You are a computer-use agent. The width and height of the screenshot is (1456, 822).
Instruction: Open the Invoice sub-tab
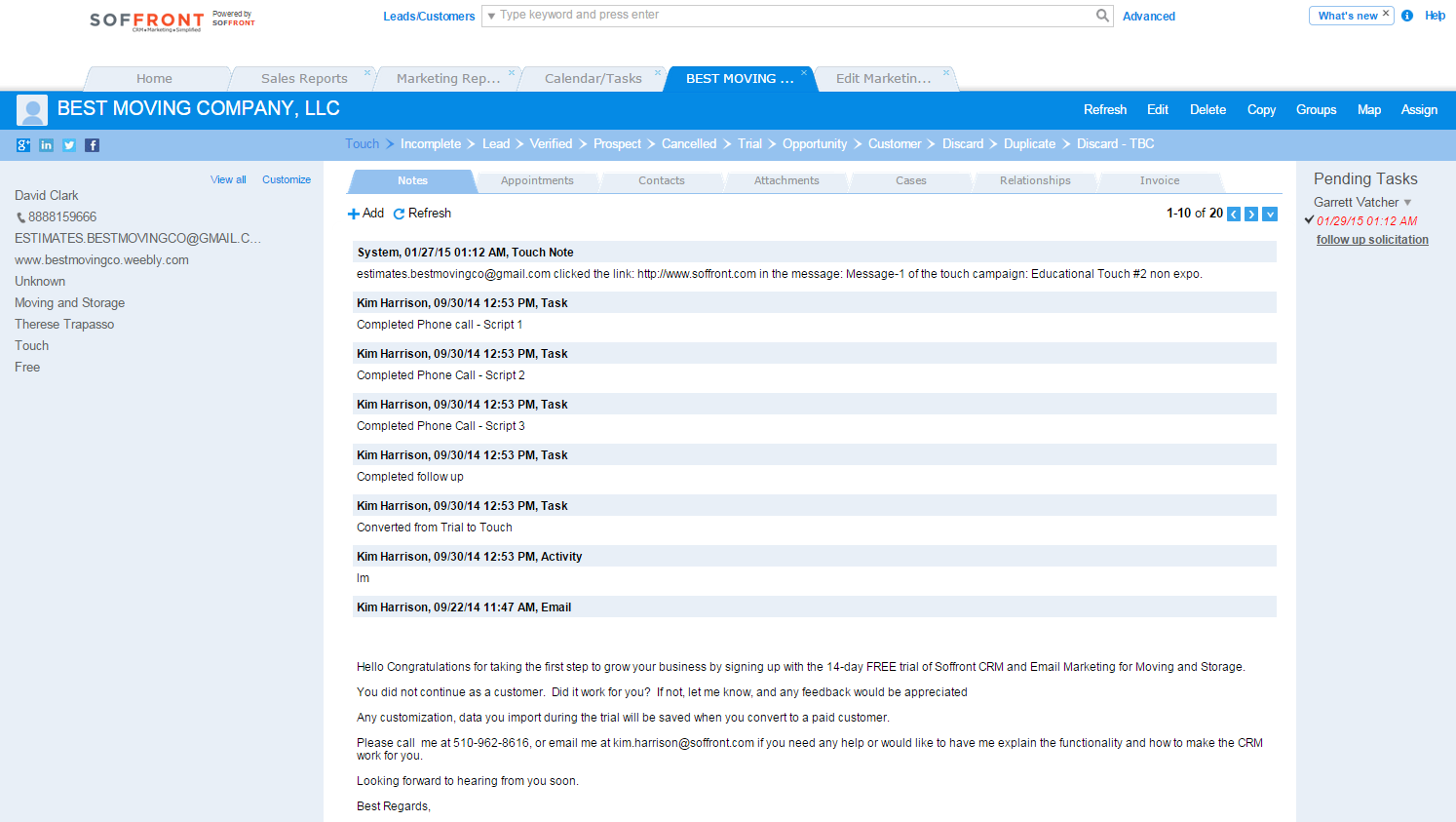pyautogui.click(x=1160, y=181)
